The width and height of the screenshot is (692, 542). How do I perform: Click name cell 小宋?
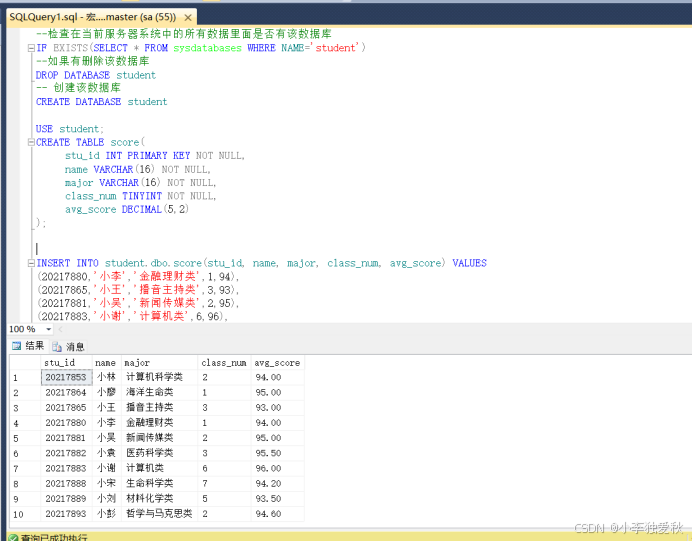coord(106,484)
